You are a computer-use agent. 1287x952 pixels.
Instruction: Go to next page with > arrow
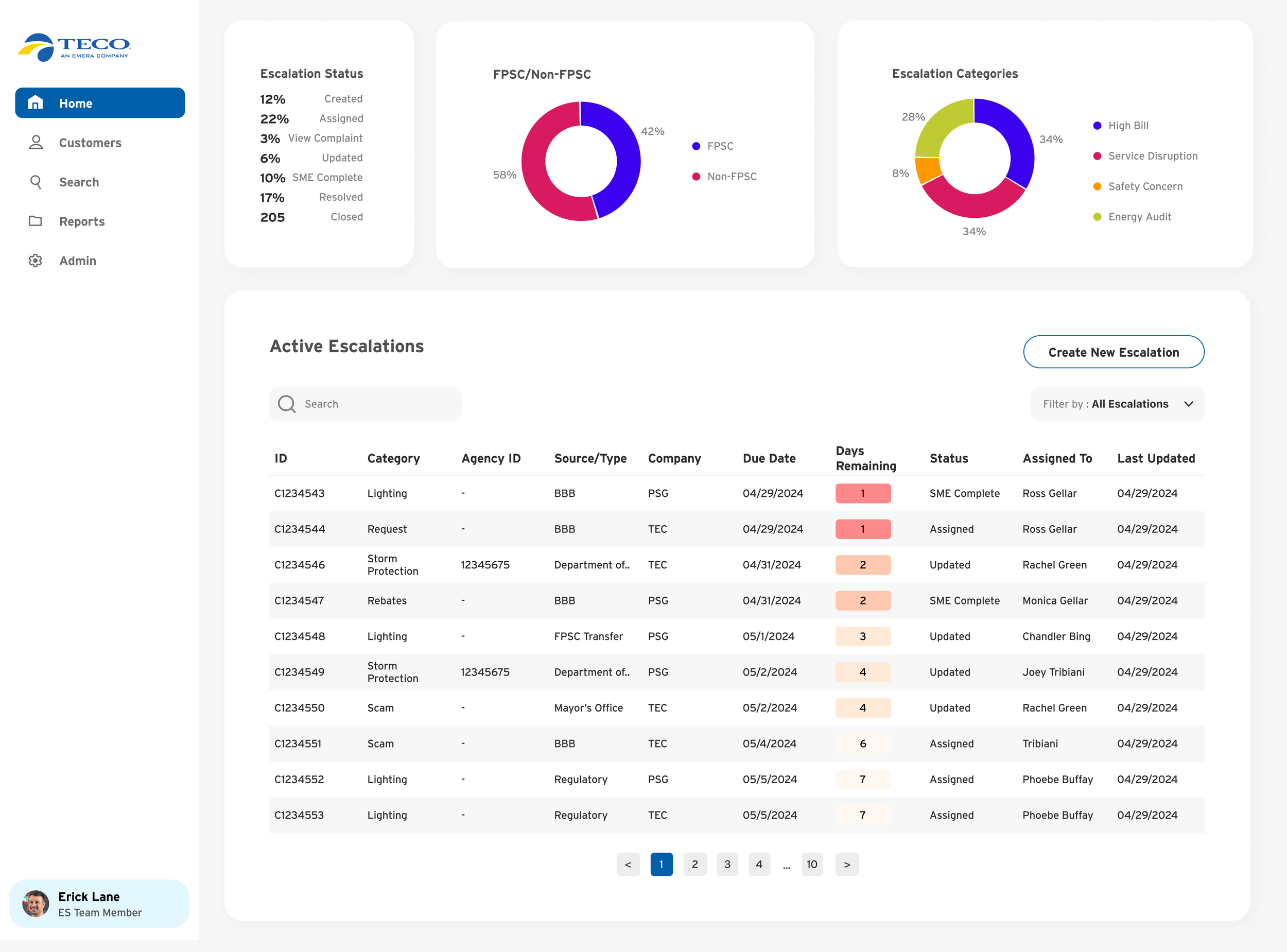pos(846,864)
